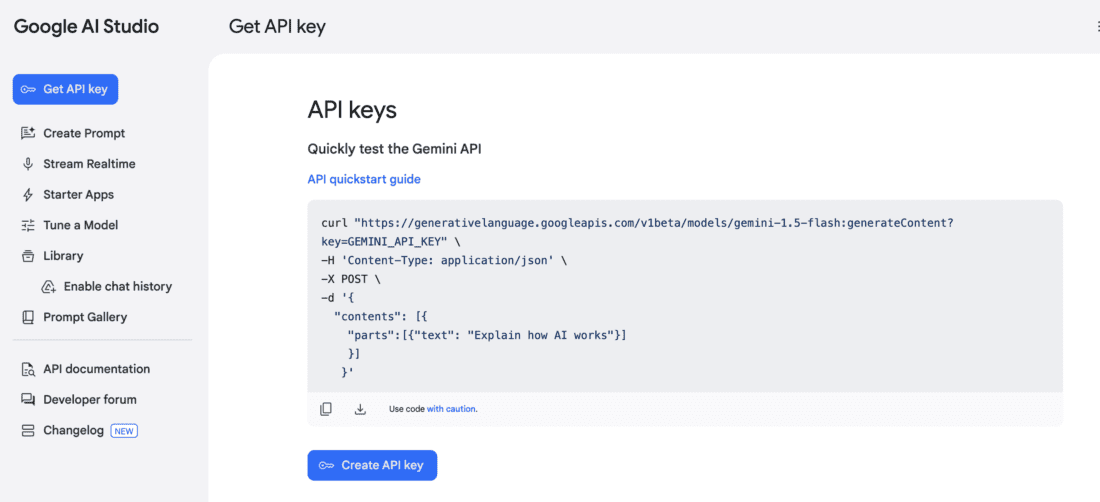Click the API documentation search-page icon
The image size is (1100, 502).
tap(28, 369)
